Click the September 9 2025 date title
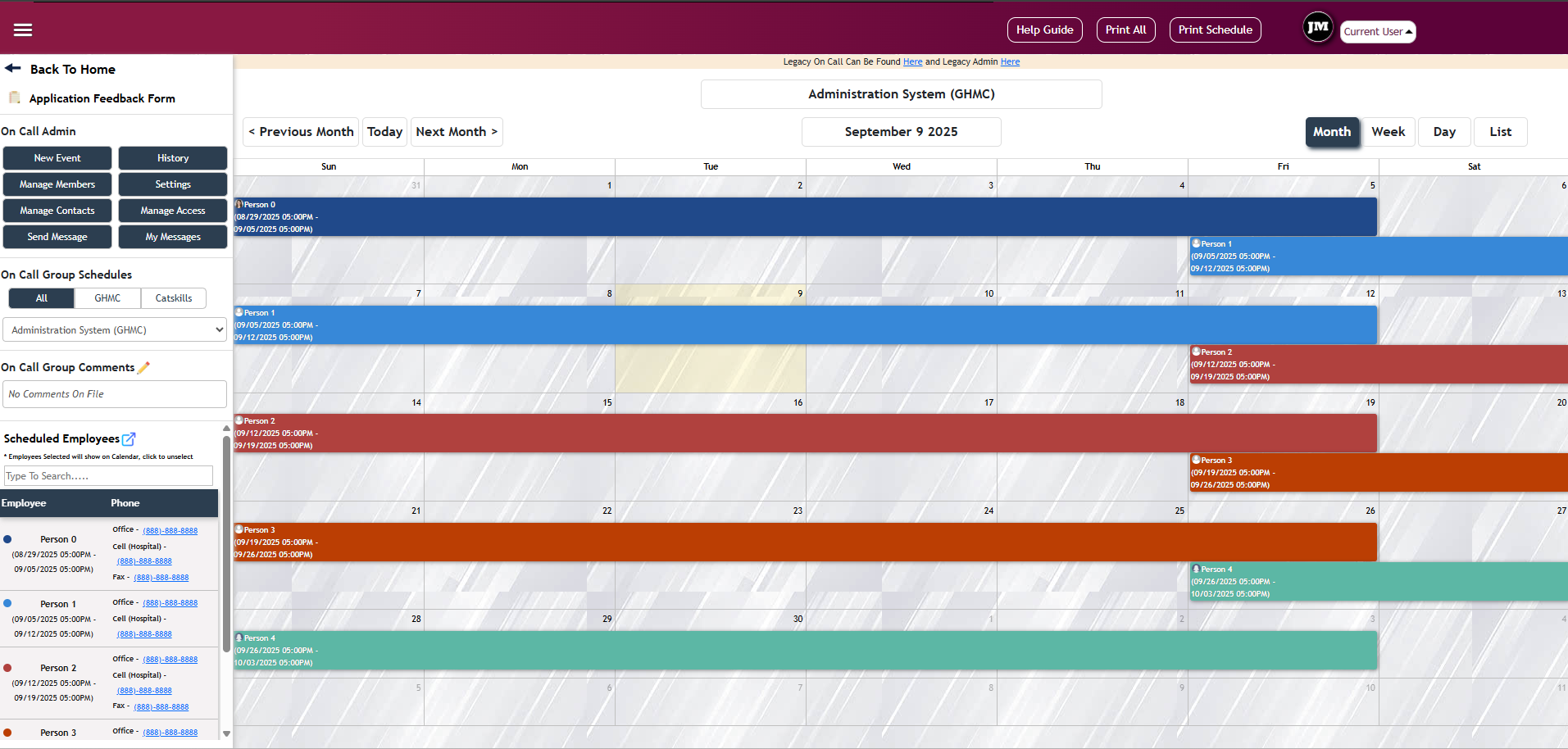Screen dimensions: 1568x749 901,132
